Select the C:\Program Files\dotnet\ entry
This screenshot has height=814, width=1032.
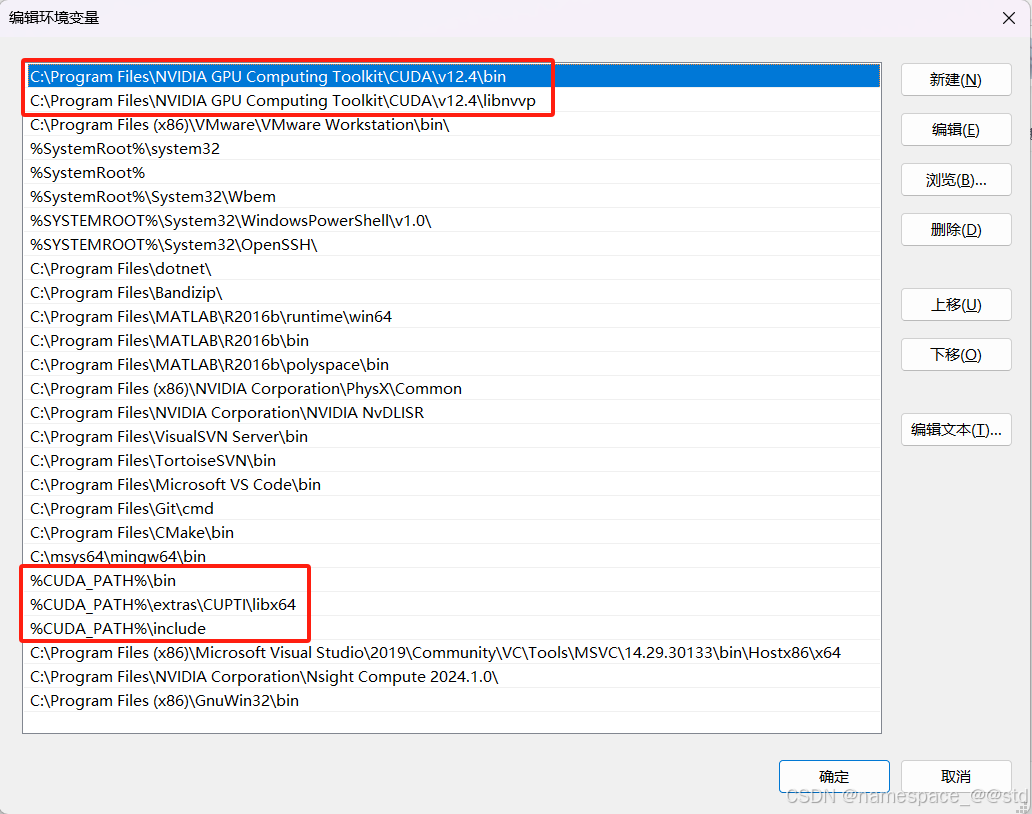pos(452,268)
